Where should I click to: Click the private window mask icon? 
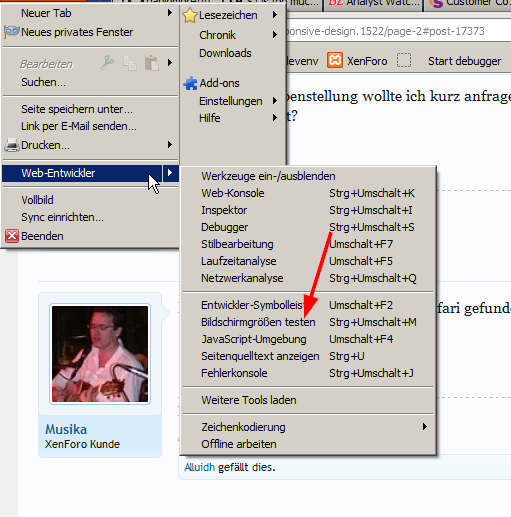pyautogui.click(x=12, y=32)
